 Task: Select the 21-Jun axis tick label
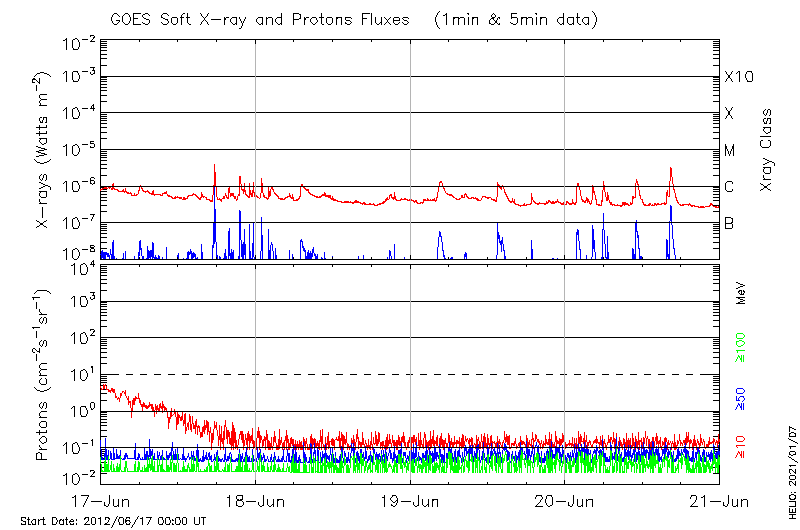click(x=719, y=500)
